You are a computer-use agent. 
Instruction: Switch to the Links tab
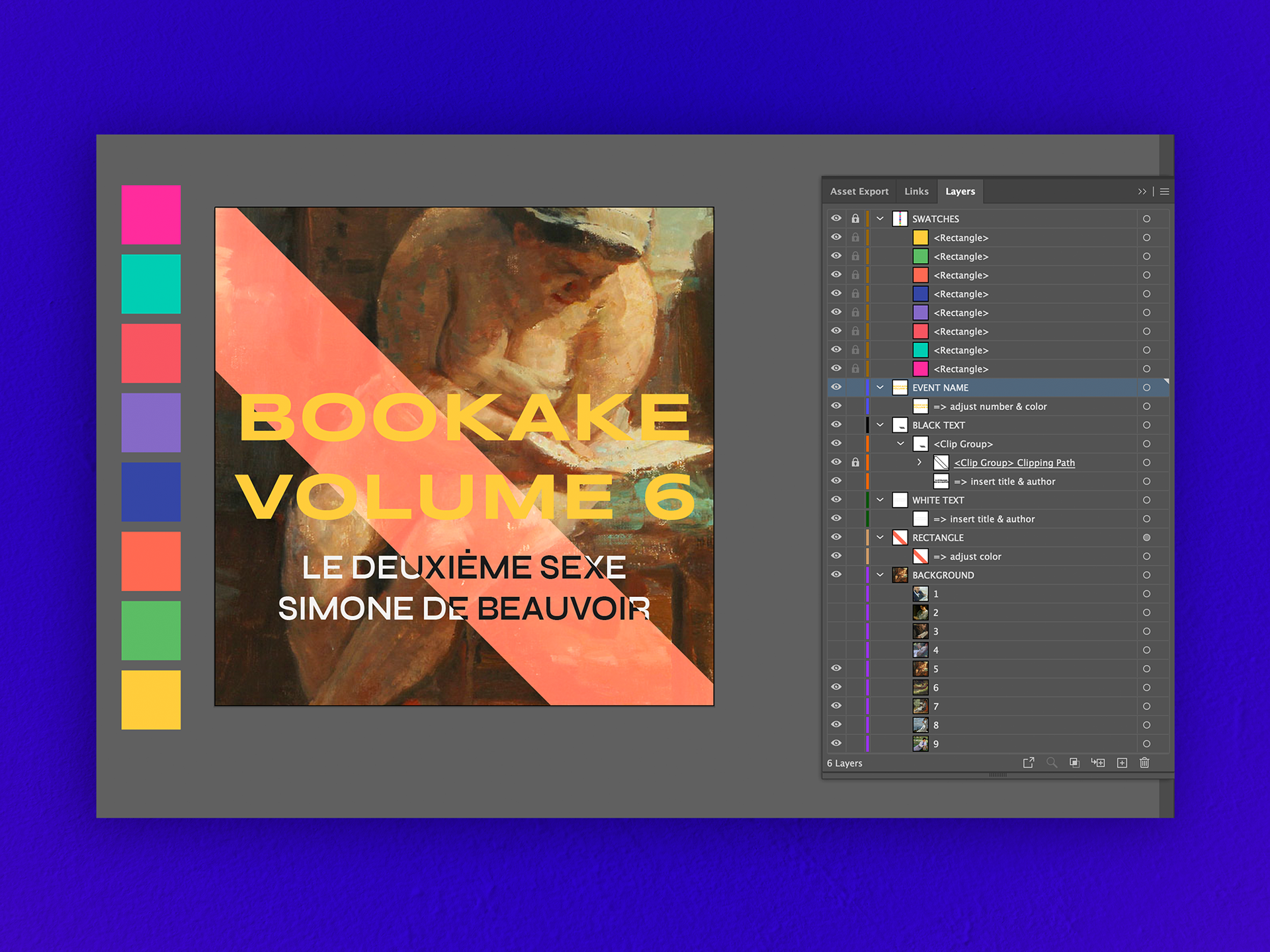[916, 192]
